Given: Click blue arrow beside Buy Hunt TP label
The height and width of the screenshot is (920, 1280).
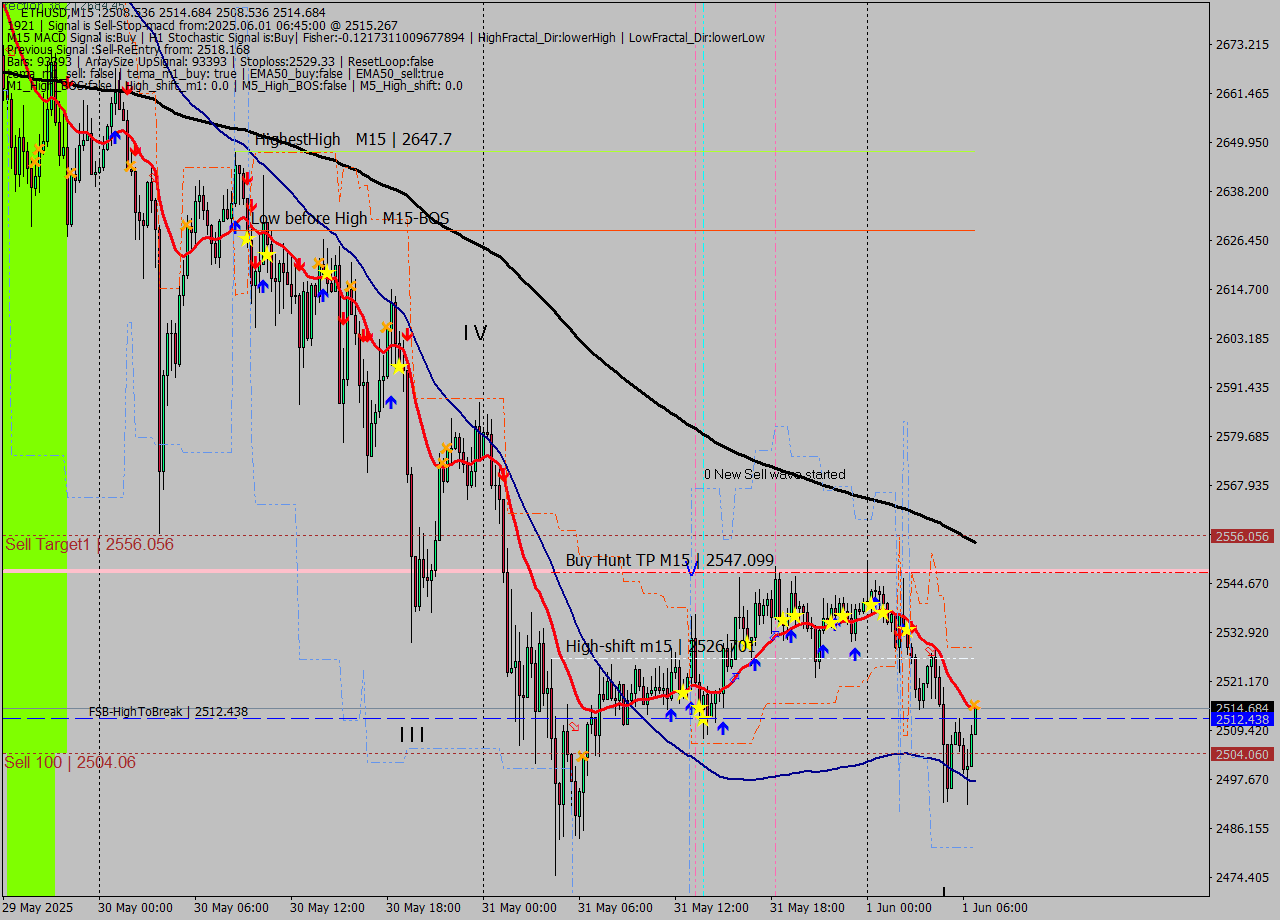Looking at the screenshot, I should click(693, 567).
